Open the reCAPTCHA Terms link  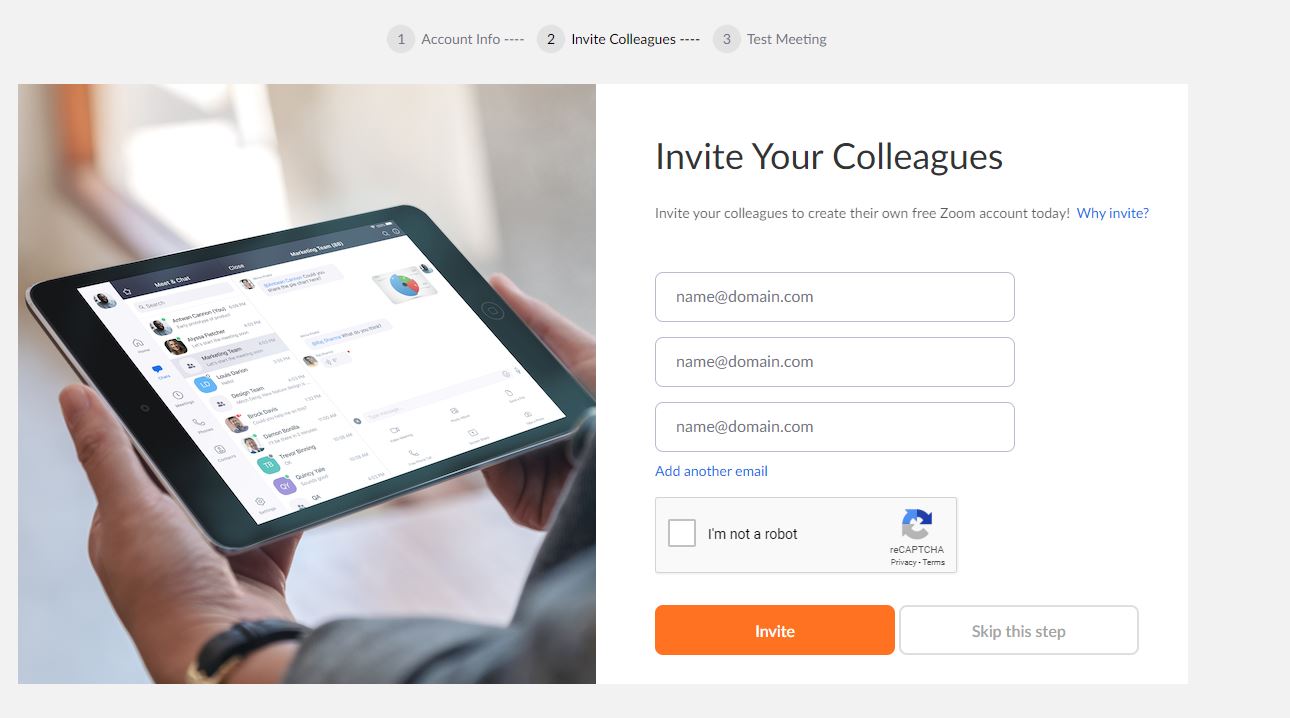934,562
